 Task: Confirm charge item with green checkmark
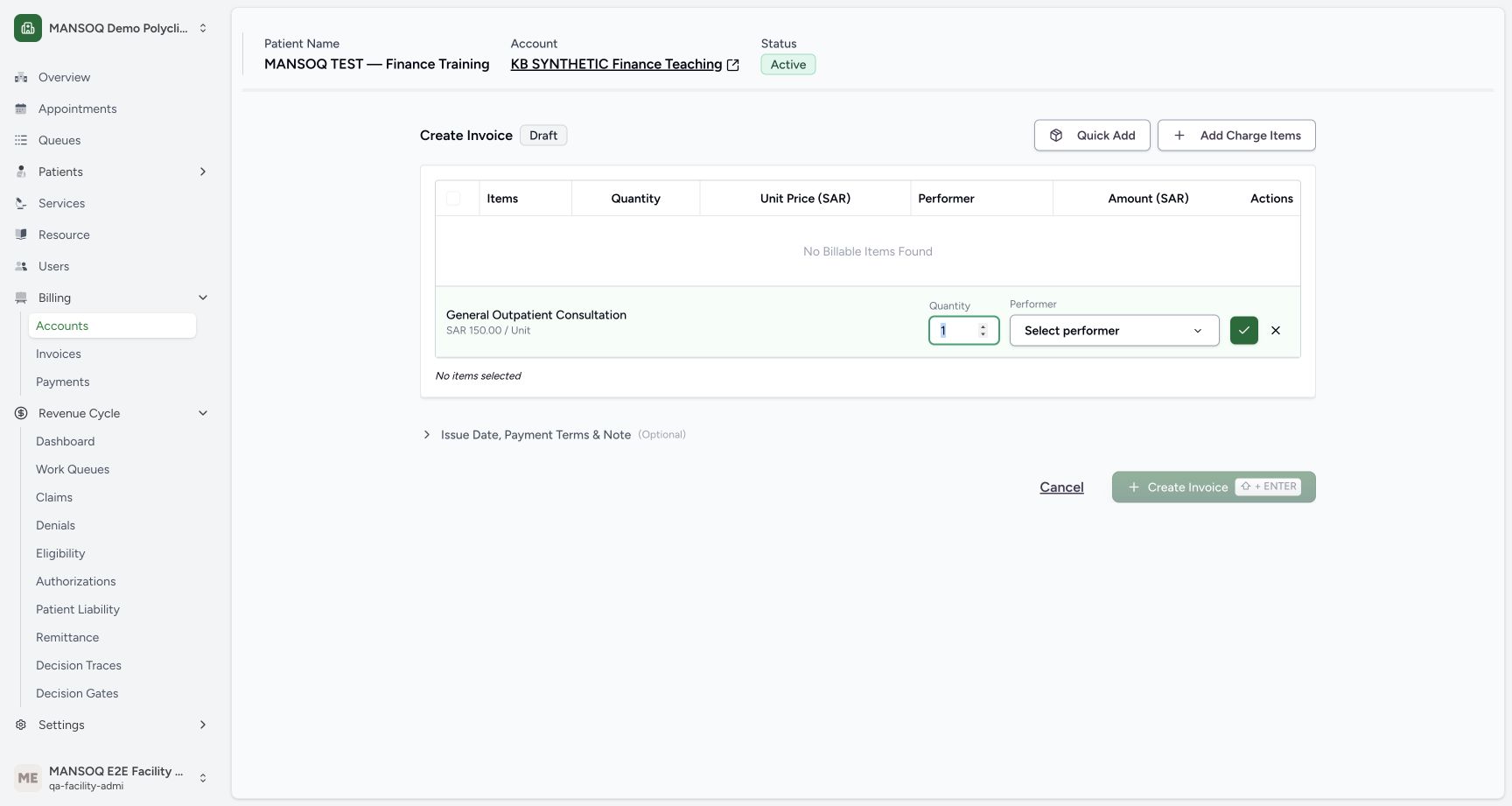click(1244, 330)
